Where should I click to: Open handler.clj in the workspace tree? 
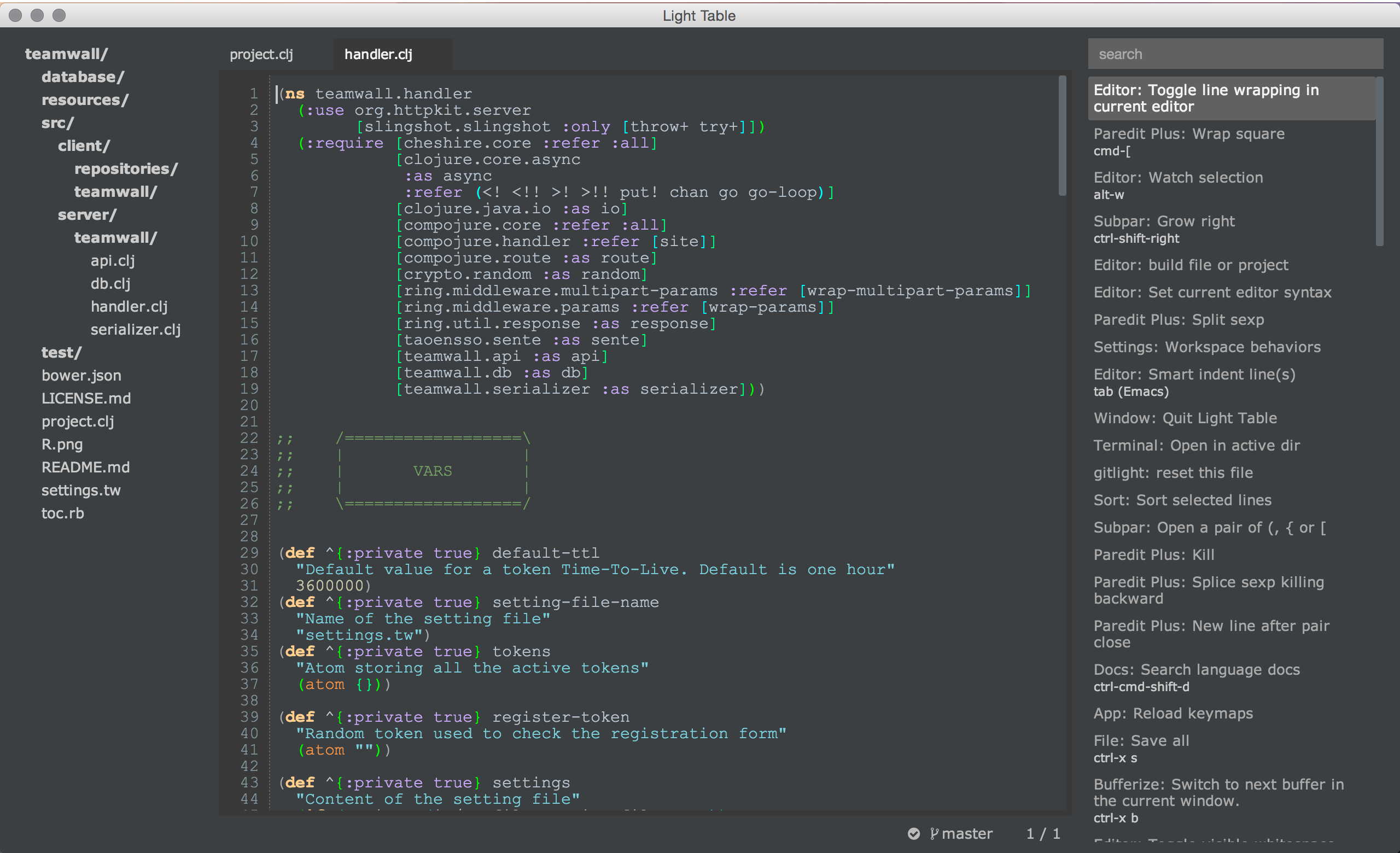point(129,307)
